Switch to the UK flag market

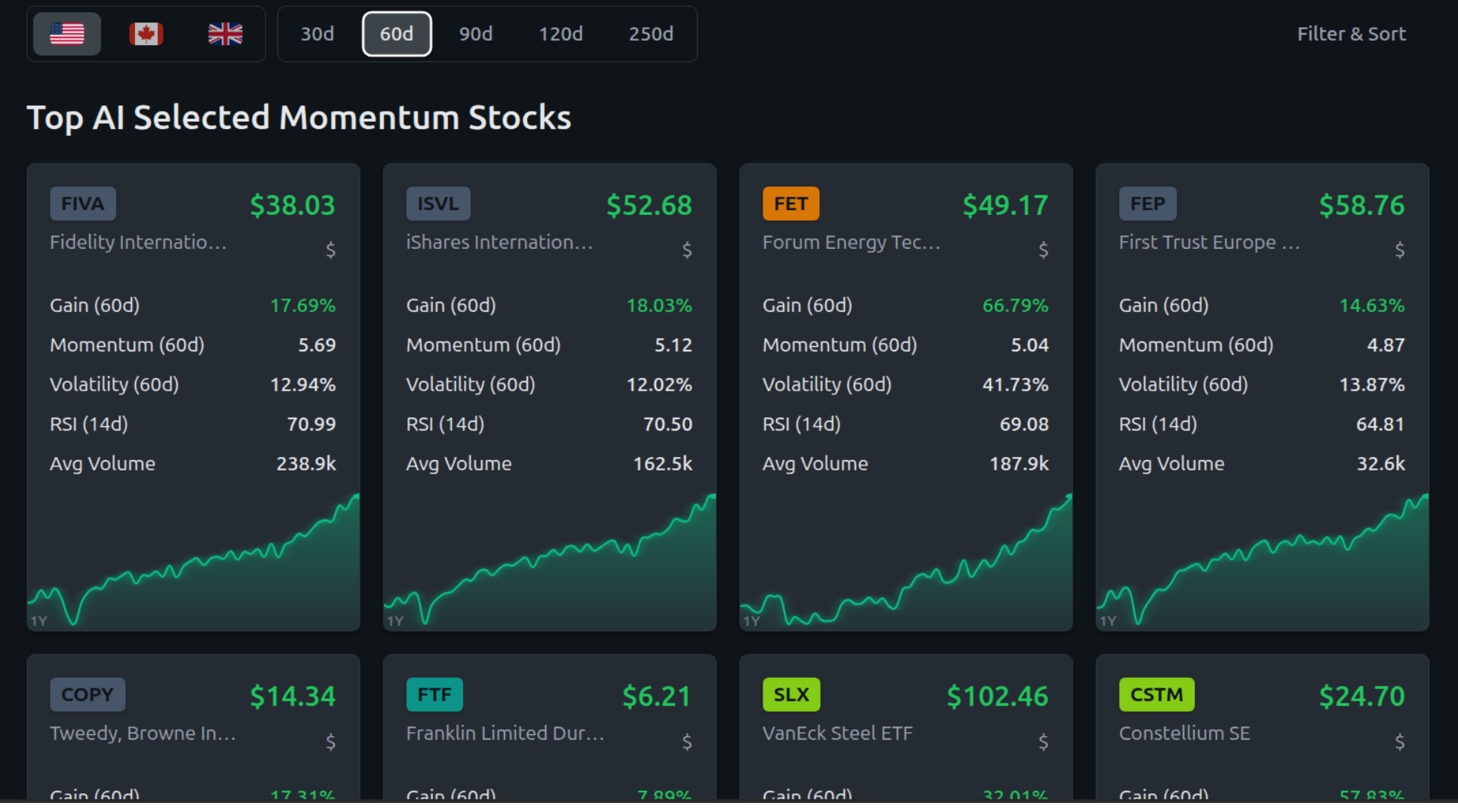225,34
